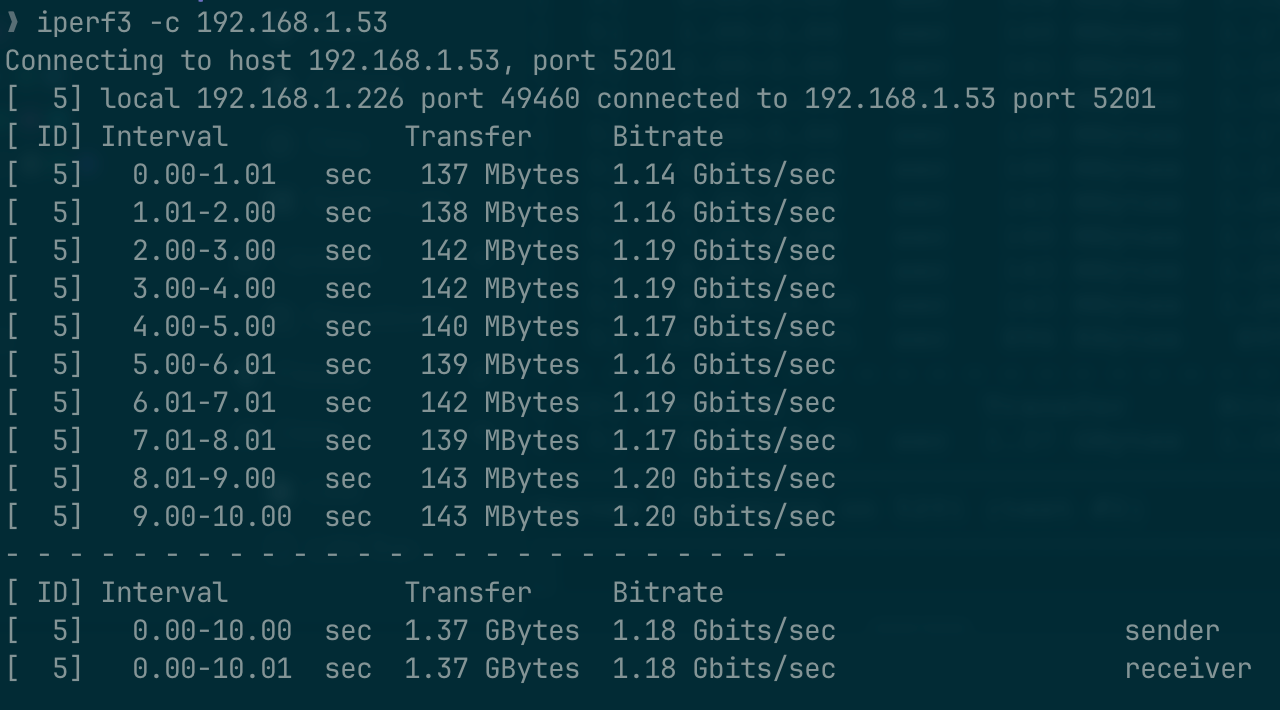Click the 140 MBytes transfer value

(x=499, y=326)
